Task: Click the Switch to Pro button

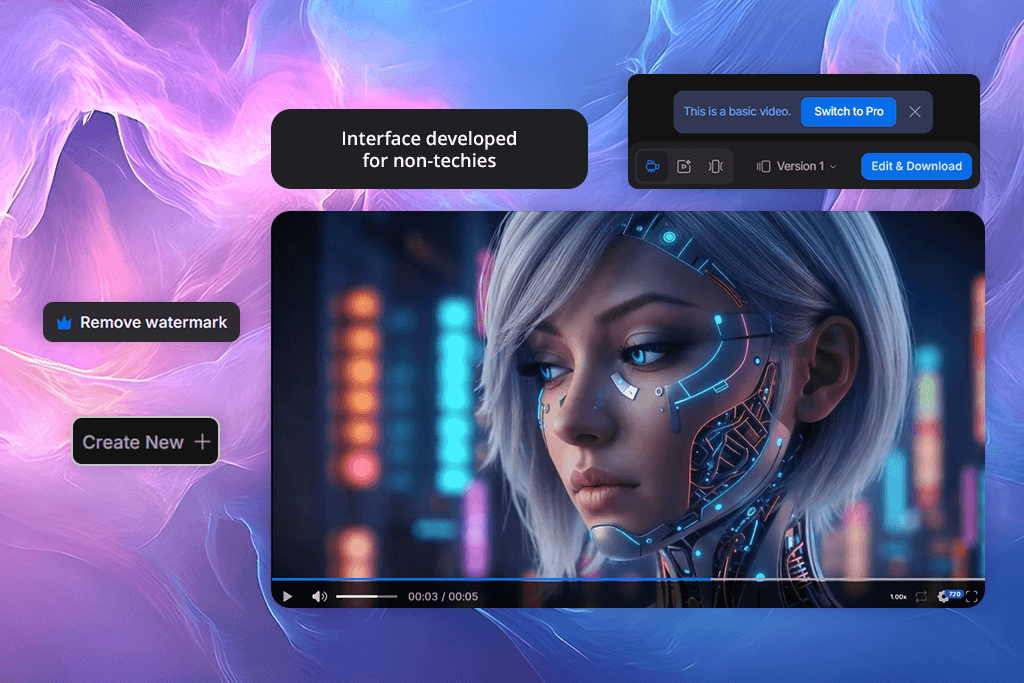Action: click(x=848, y=112)
